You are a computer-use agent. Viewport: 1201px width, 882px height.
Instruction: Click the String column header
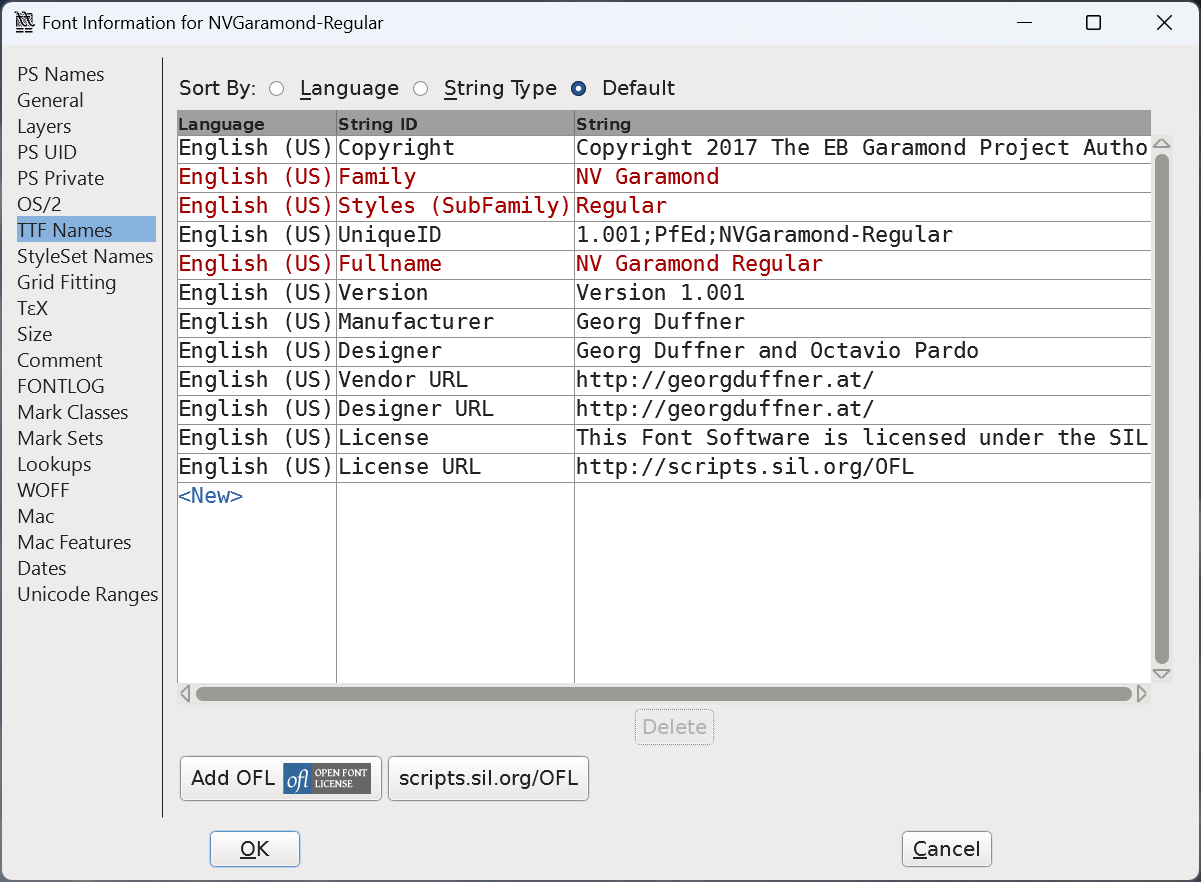(x=863, y=124)
